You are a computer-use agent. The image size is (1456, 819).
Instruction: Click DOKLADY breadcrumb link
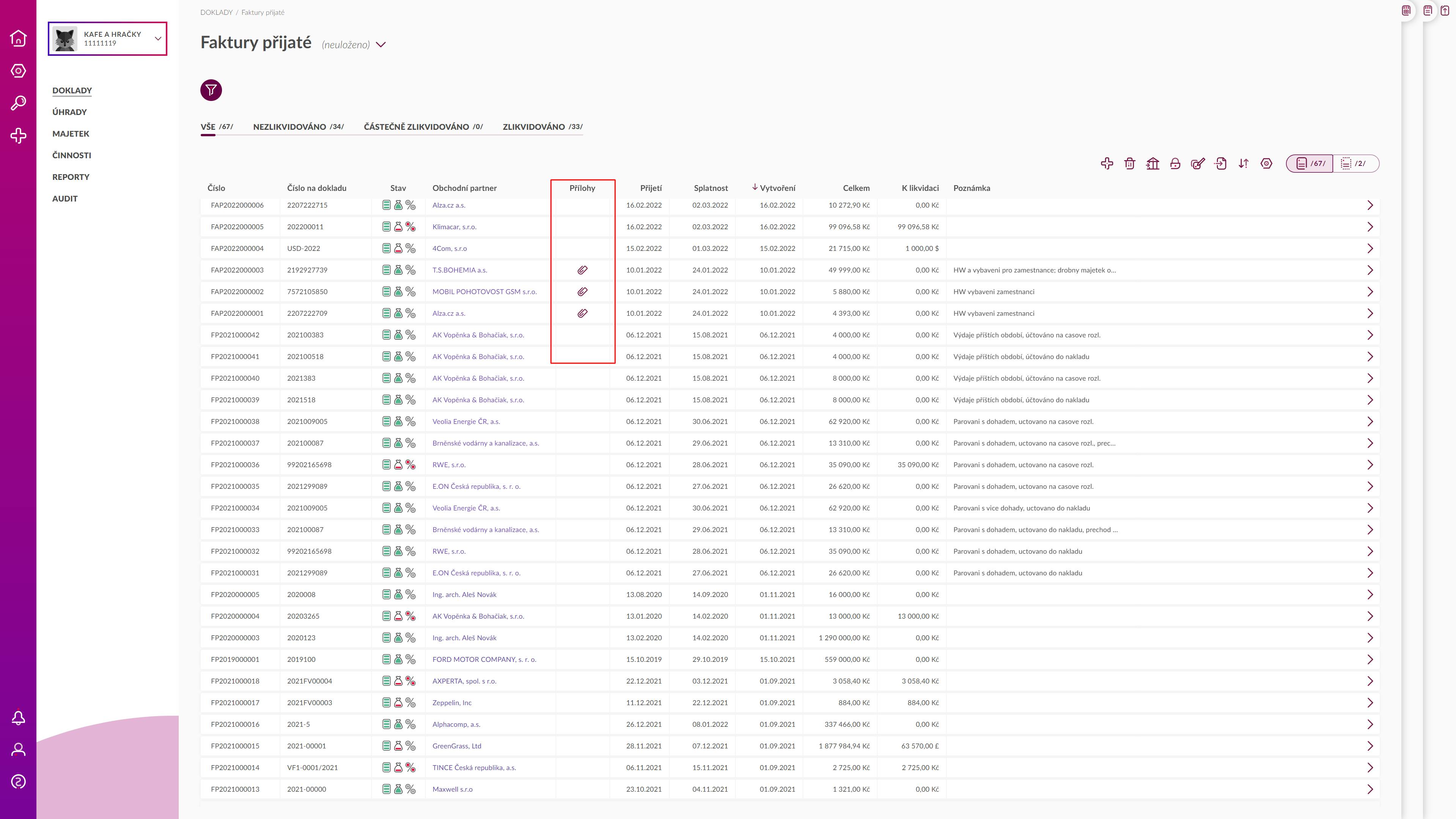tap(216, 13)
